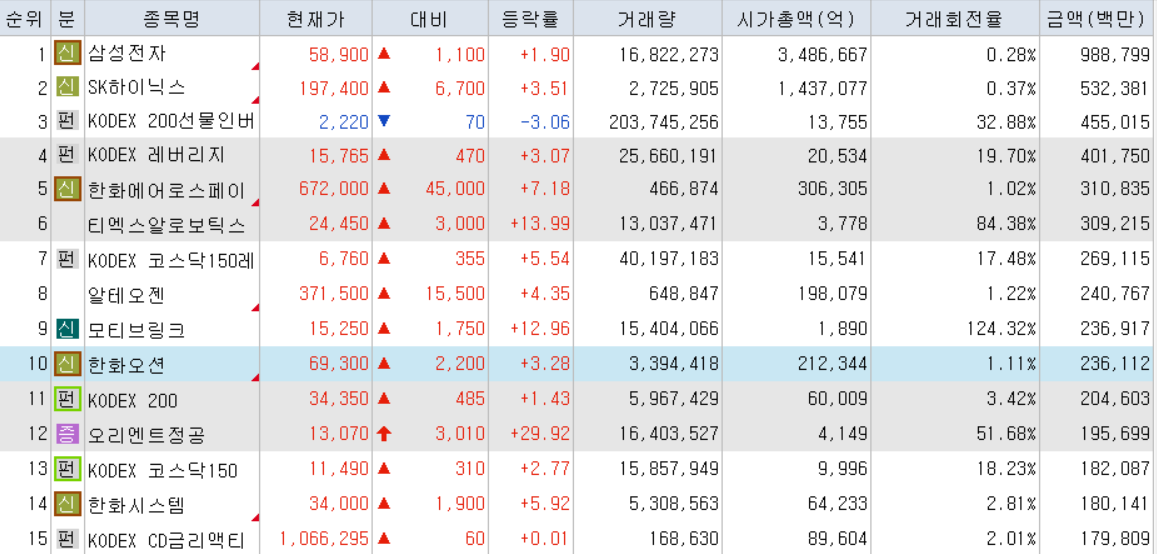The image size is (1157, 554).
Task: Select the 티엠스알로보틱스 stock name
Action: coord(166,225)
